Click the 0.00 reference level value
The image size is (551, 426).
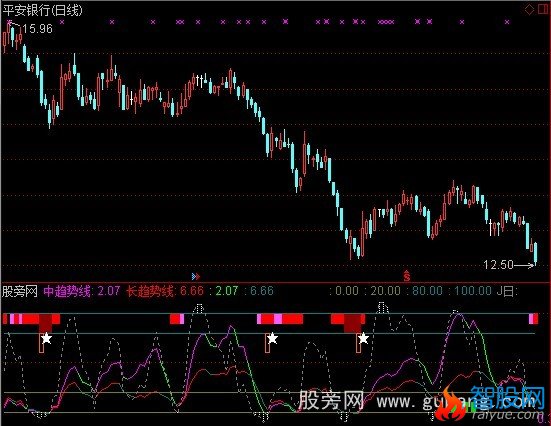[347, 291]
